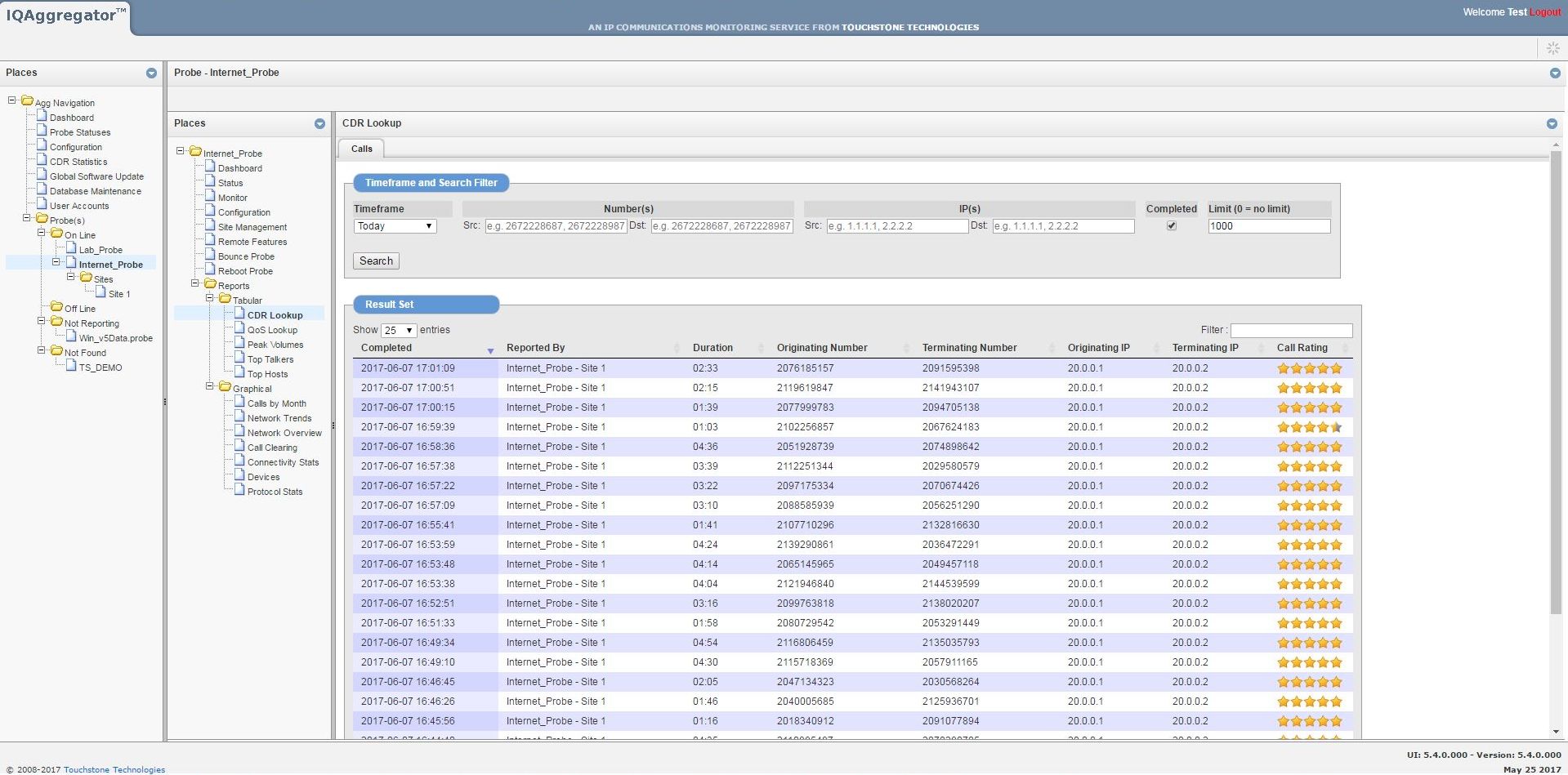Screen dimensions: 1568x775
Task: Click the Monitor page icon under Internet_Probe
Action: [210, 196]
